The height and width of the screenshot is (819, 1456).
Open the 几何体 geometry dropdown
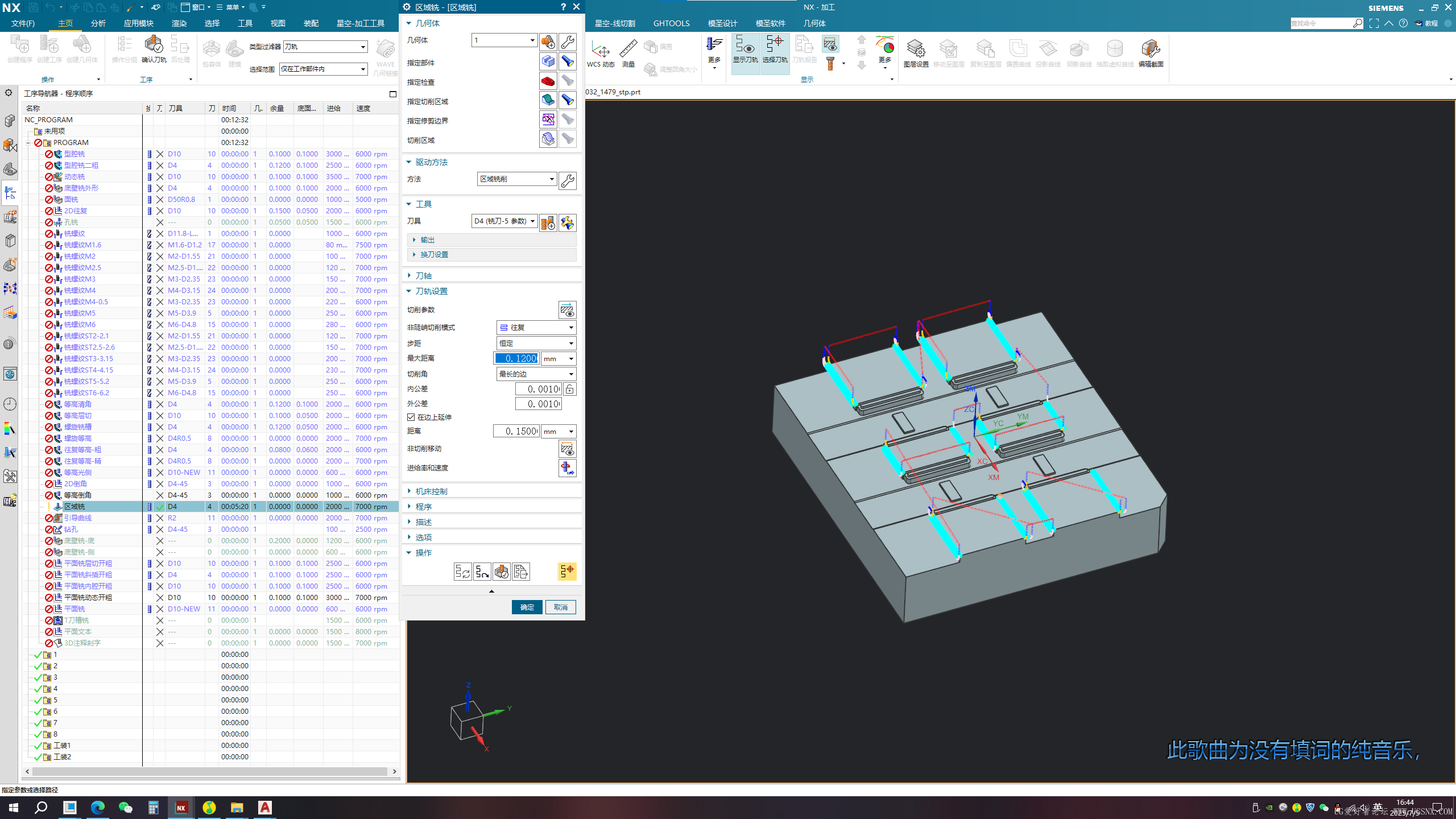tap(504, 40)
